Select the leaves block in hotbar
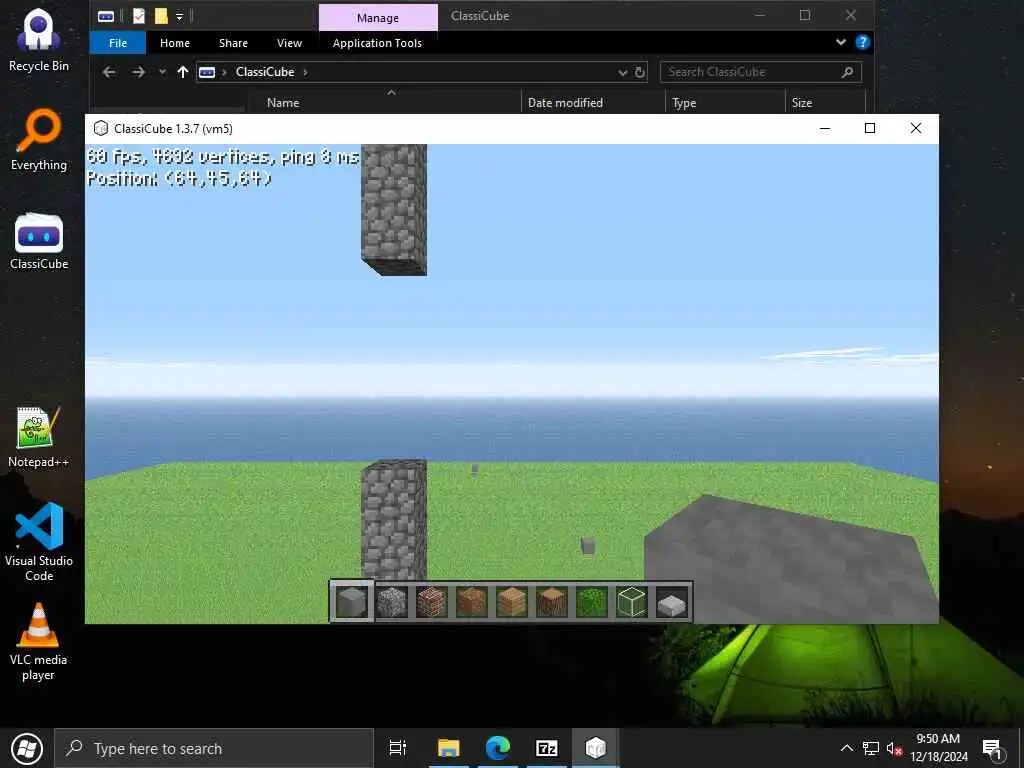Viewport: 1024px width, 768px height. (592, 601)
